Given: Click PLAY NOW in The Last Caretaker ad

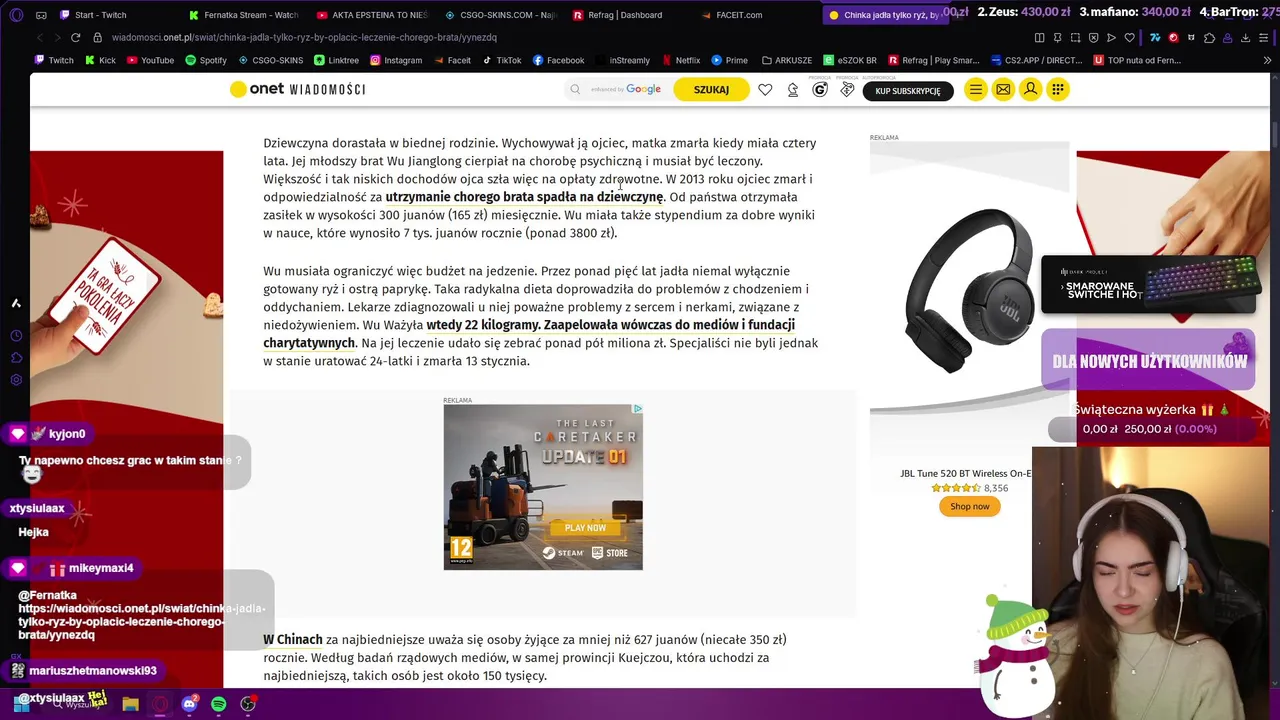Looking at the screenshot, I should pos(585,527).
